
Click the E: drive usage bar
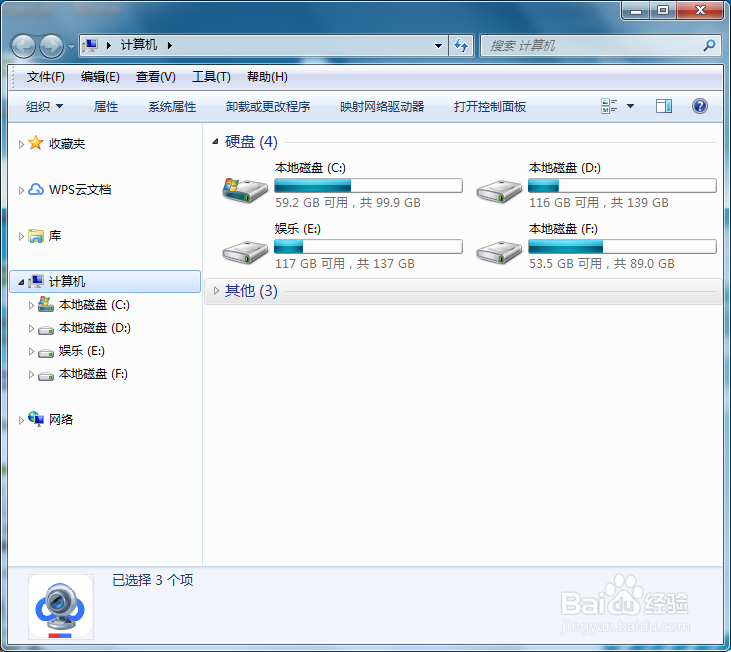(368, 247)
